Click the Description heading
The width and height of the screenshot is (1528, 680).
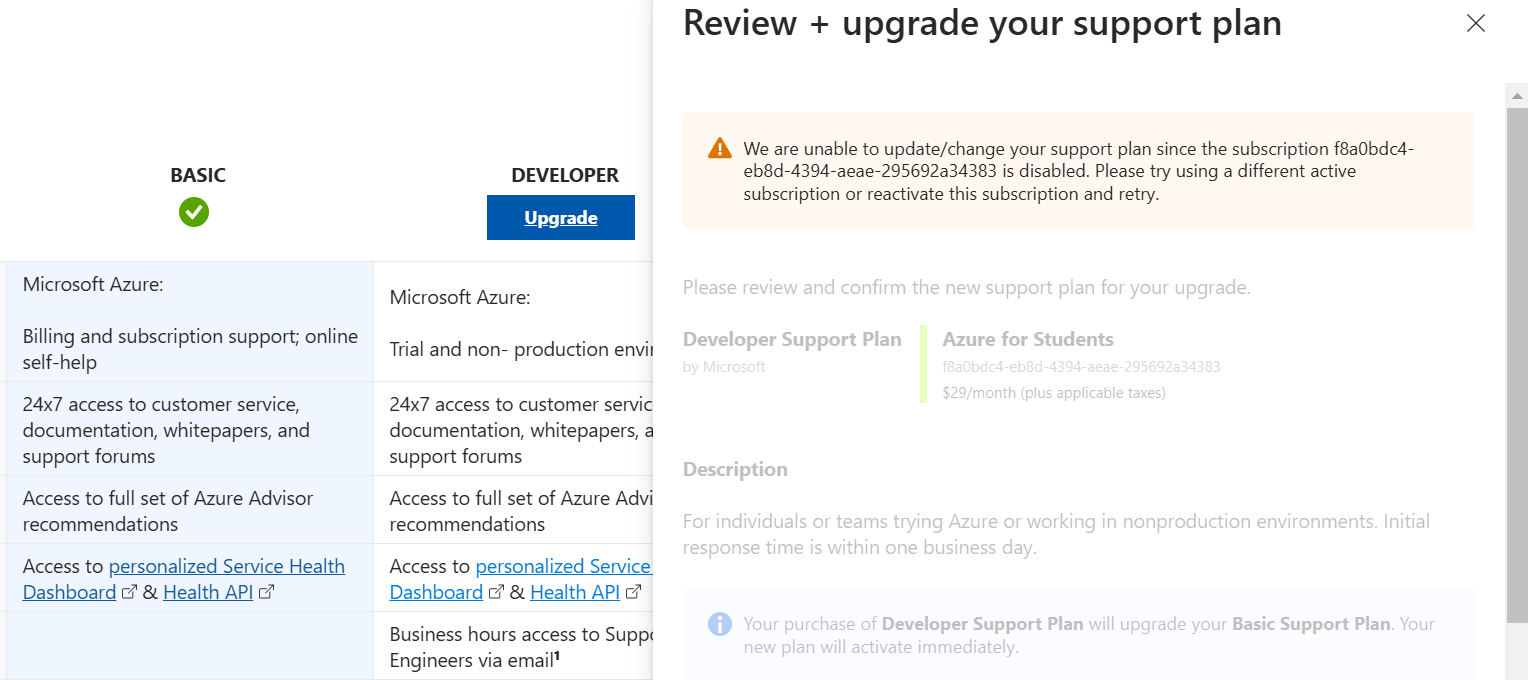click(735, 469)
